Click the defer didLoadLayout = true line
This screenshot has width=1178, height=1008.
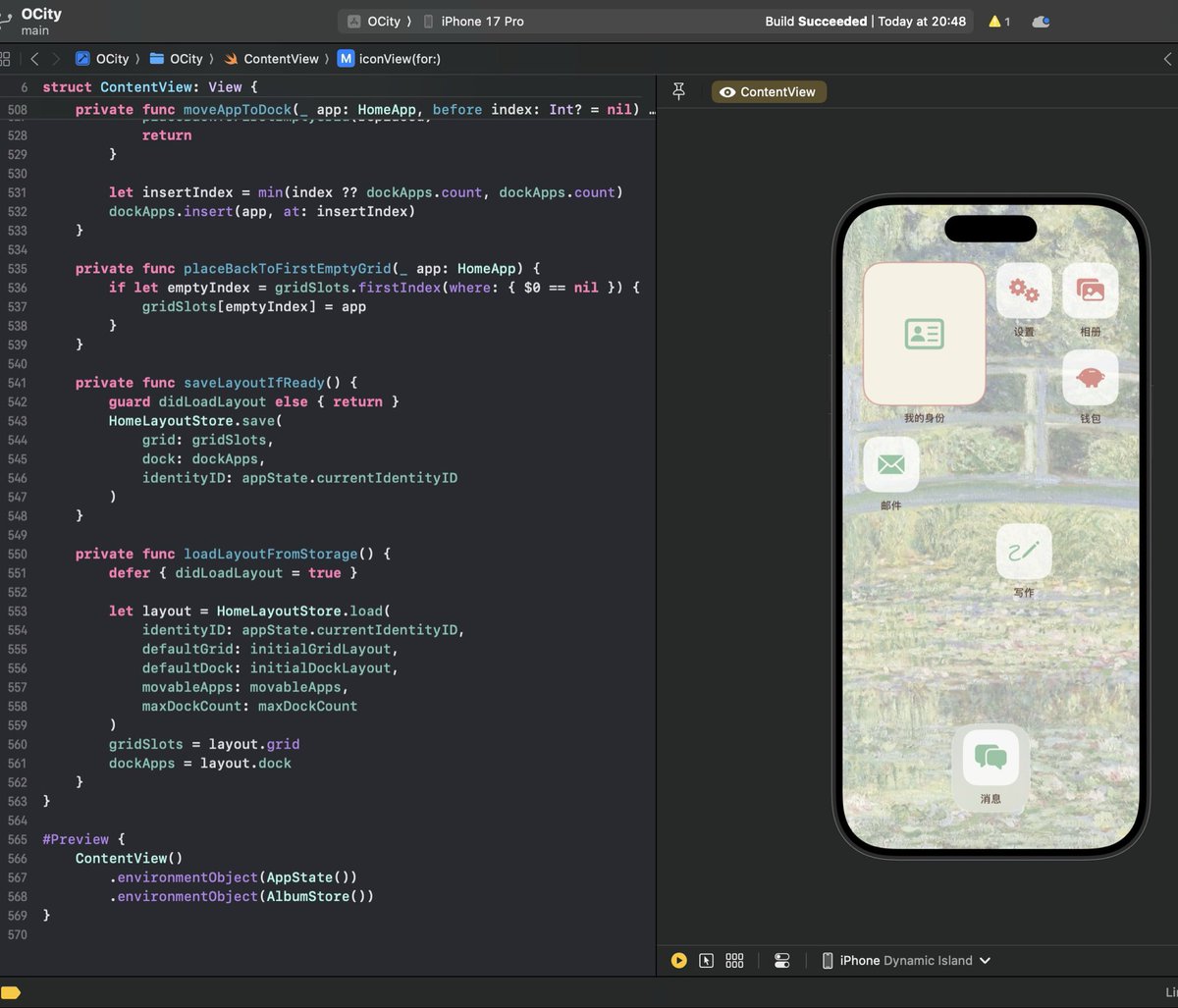(x=233, y=573)
